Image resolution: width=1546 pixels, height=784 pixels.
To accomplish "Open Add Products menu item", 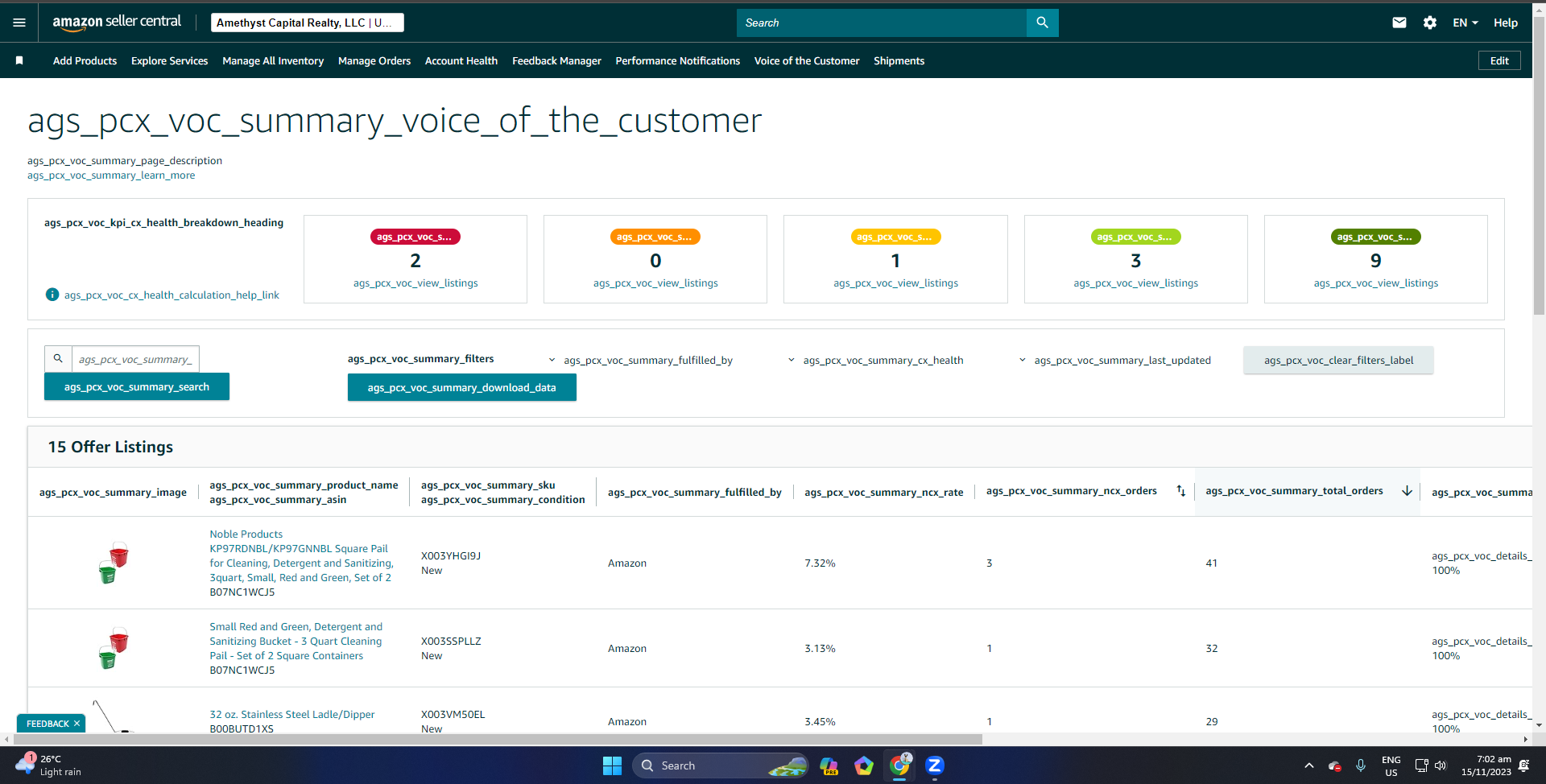I will [x=85, y=60].
